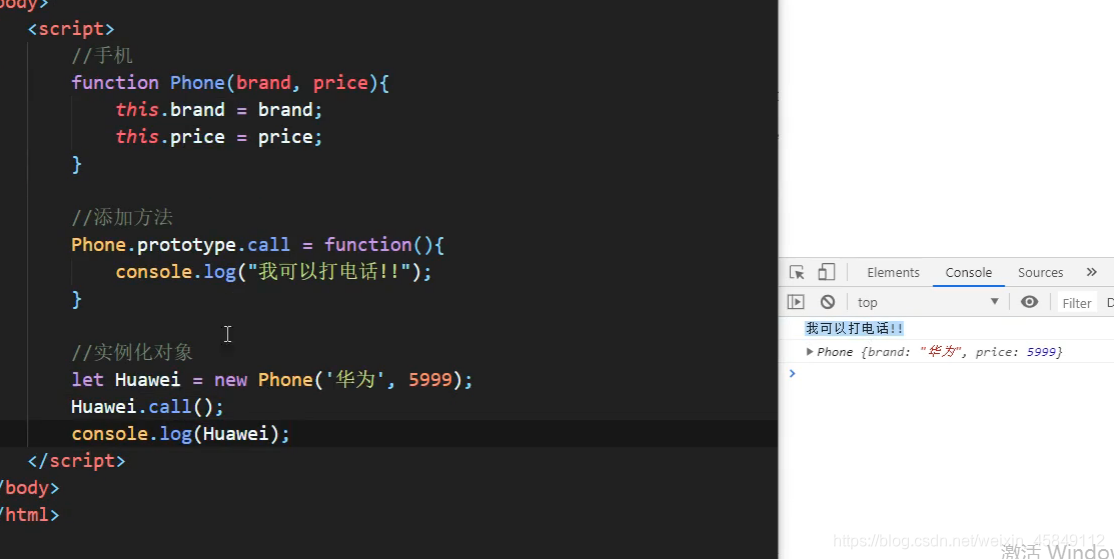Image resolution: width=1114 pixels, height=559 pixels.
Task: Click the //添加方法 comment
Action: 121,217
